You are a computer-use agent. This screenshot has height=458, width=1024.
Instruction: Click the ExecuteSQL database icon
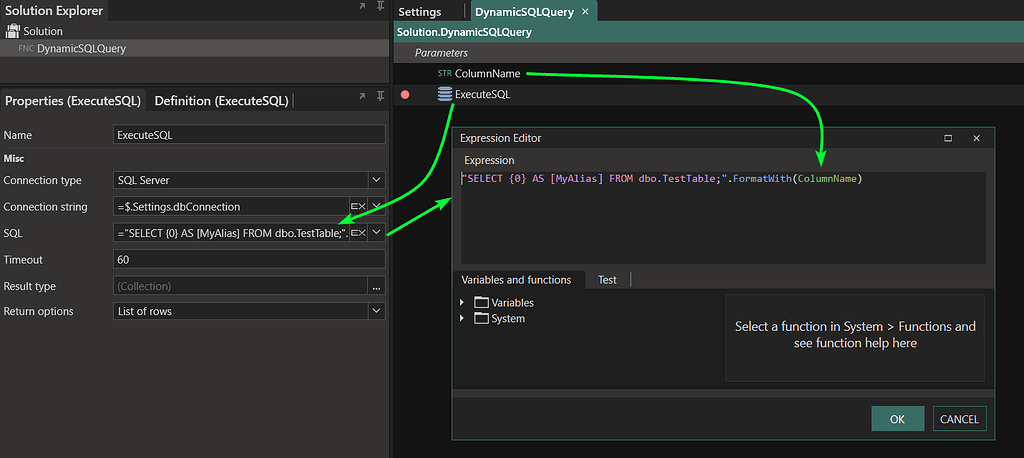coord(444,94)
